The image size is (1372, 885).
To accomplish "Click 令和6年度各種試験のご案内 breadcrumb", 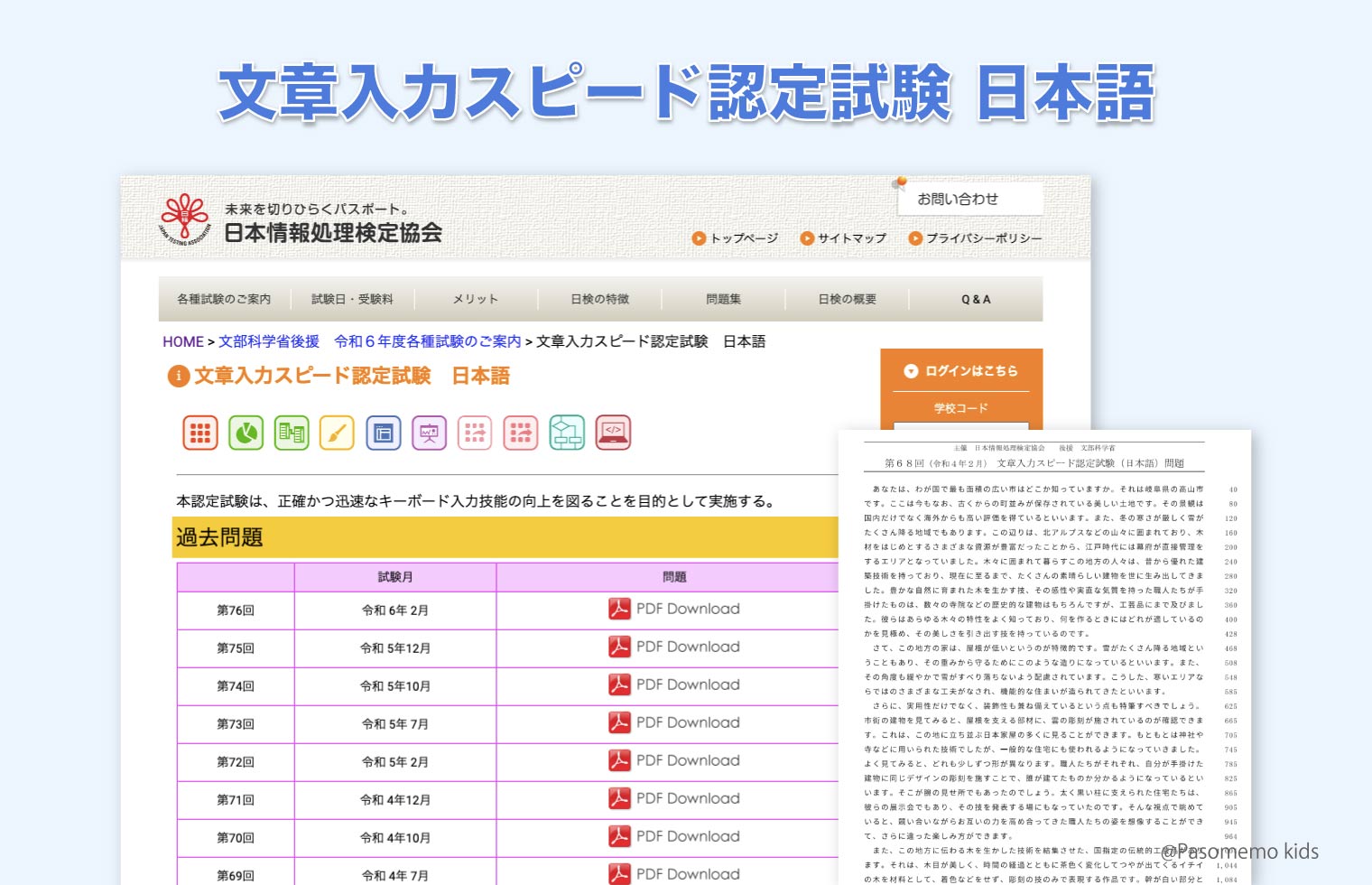I will 428,341.
